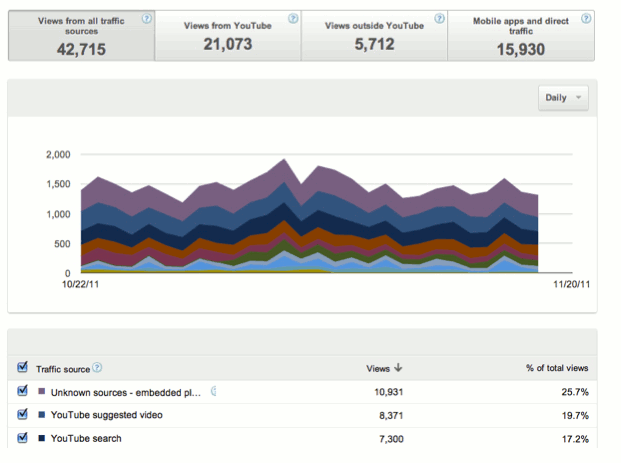
Task: Click help icon on Views from YouTube tab
Action: point(292,19)
